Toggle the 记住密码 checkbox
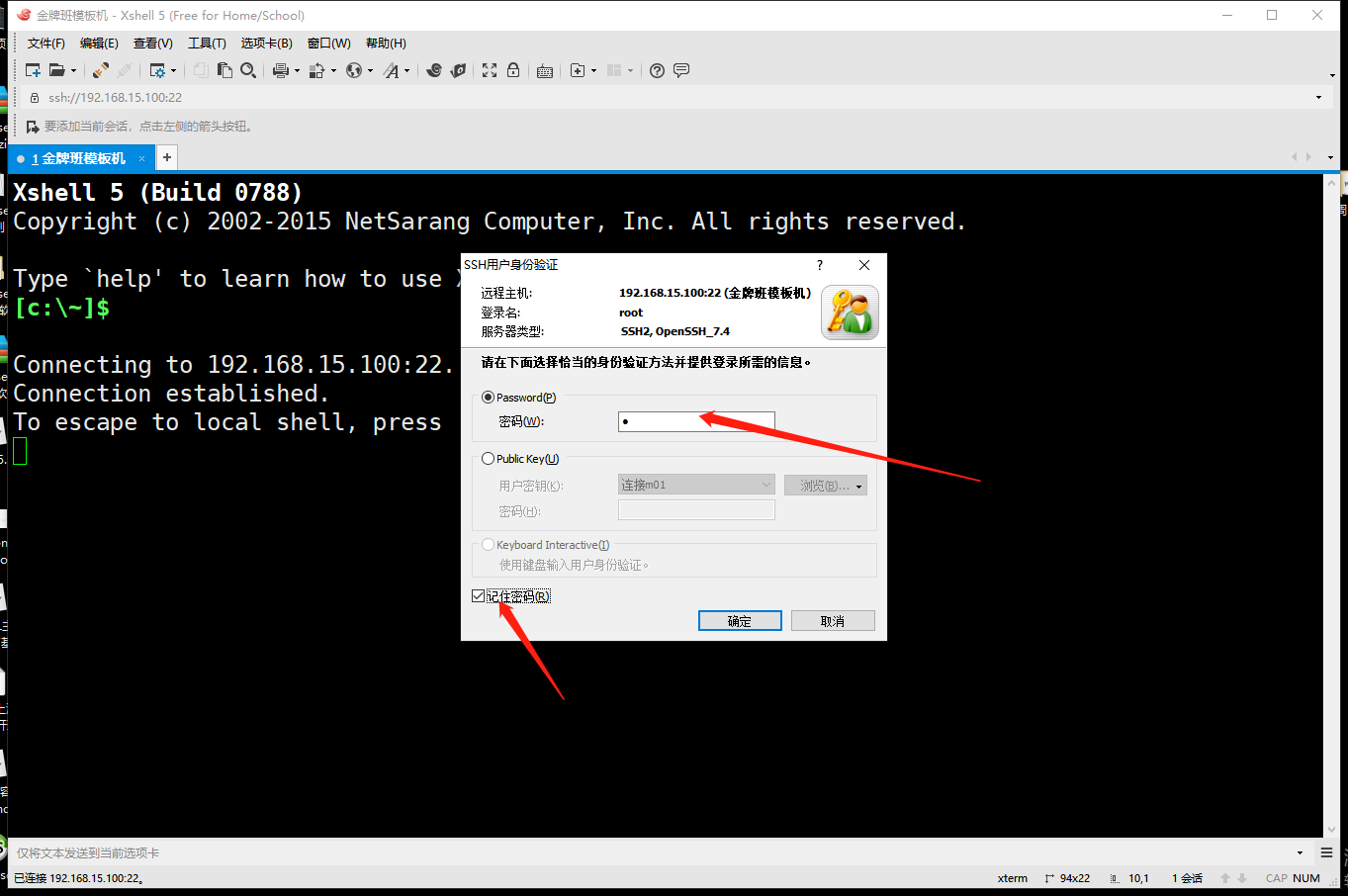Viewport: 1348px width, 896px height. pyautogui.click(x=479, y=596)
